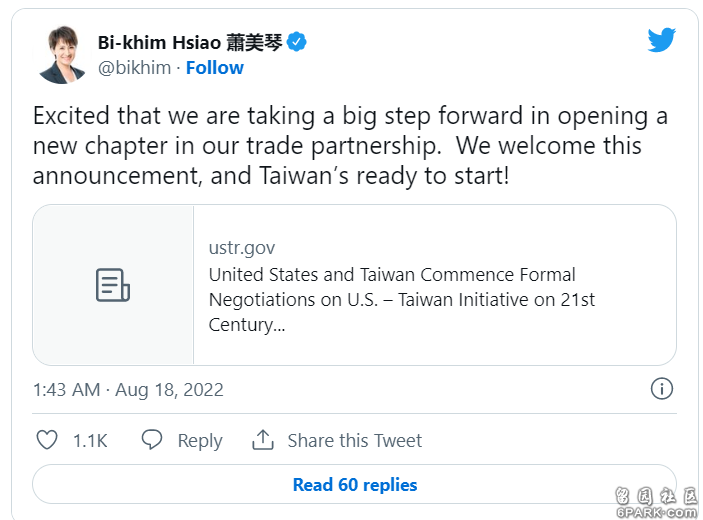Click the @bikhim handle

pyautogui.click(x=135, y=68)
